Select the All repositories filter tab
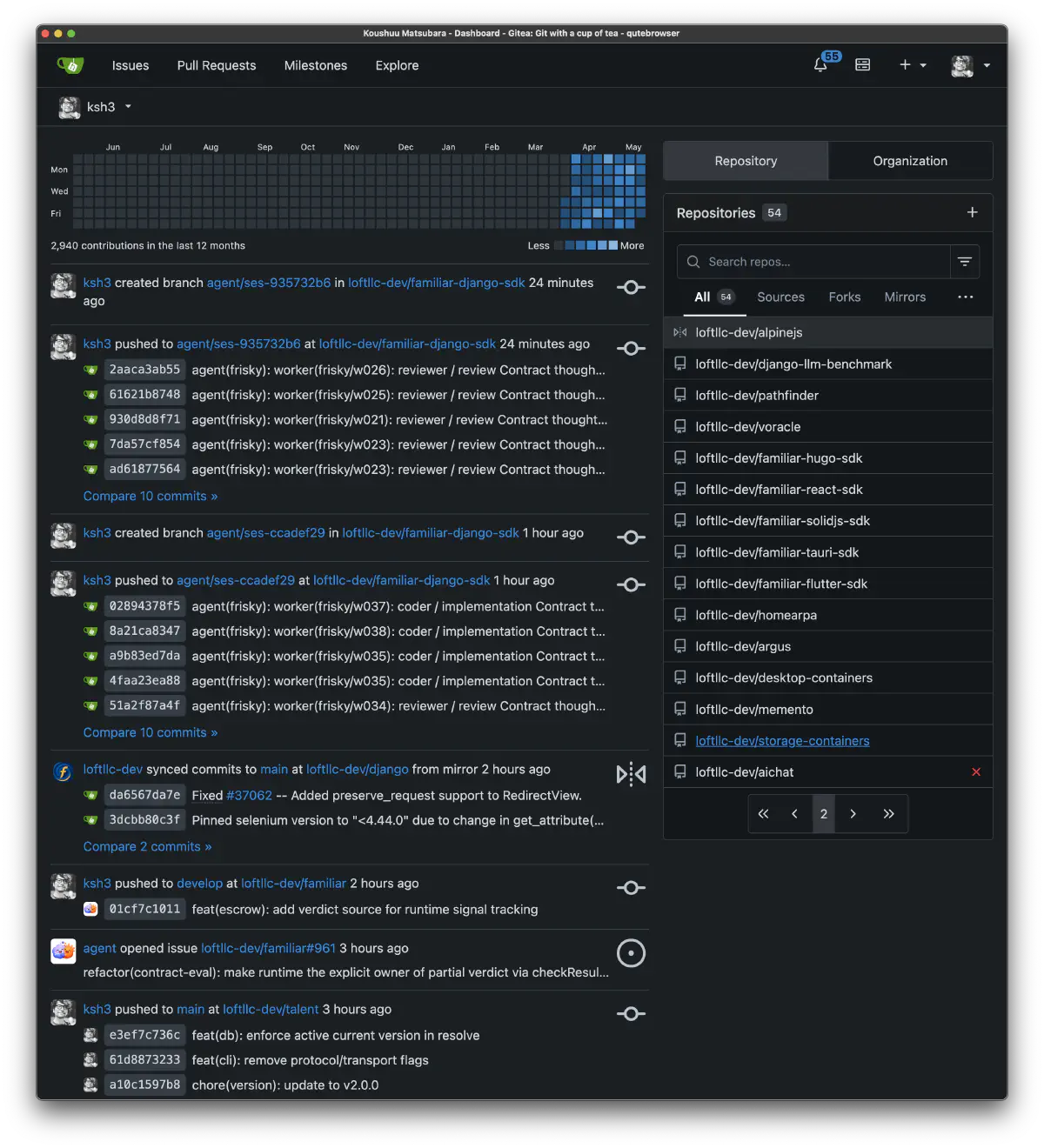1044x1148 pixels. [714, 297]
